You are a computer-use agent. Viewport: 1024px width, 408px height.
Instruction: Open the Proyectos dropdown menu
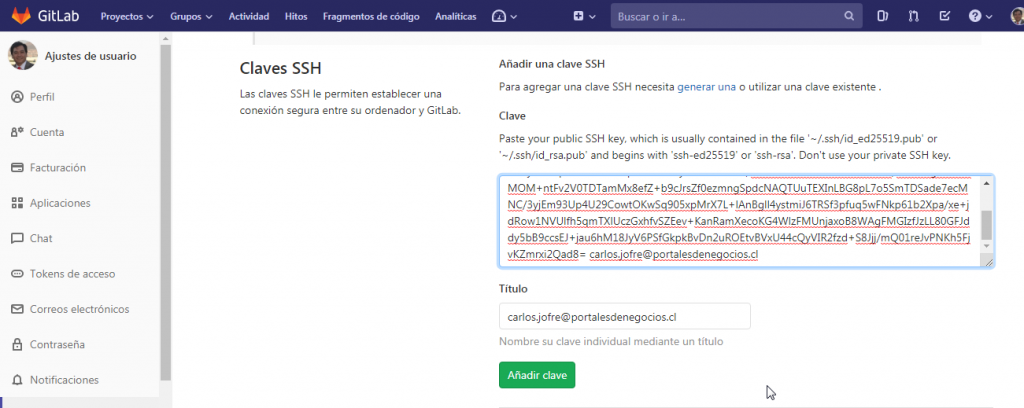[x=127, y=17]
